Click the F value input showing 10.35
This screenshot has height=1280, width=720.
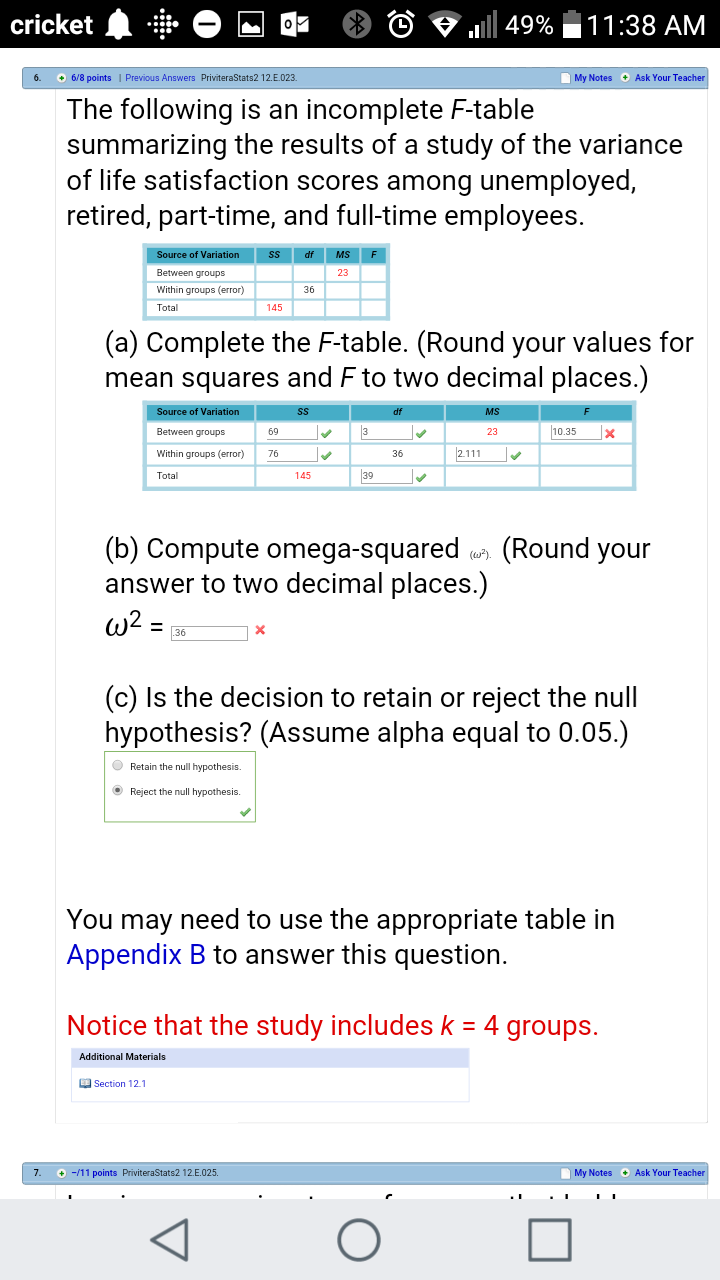[575, 432]
